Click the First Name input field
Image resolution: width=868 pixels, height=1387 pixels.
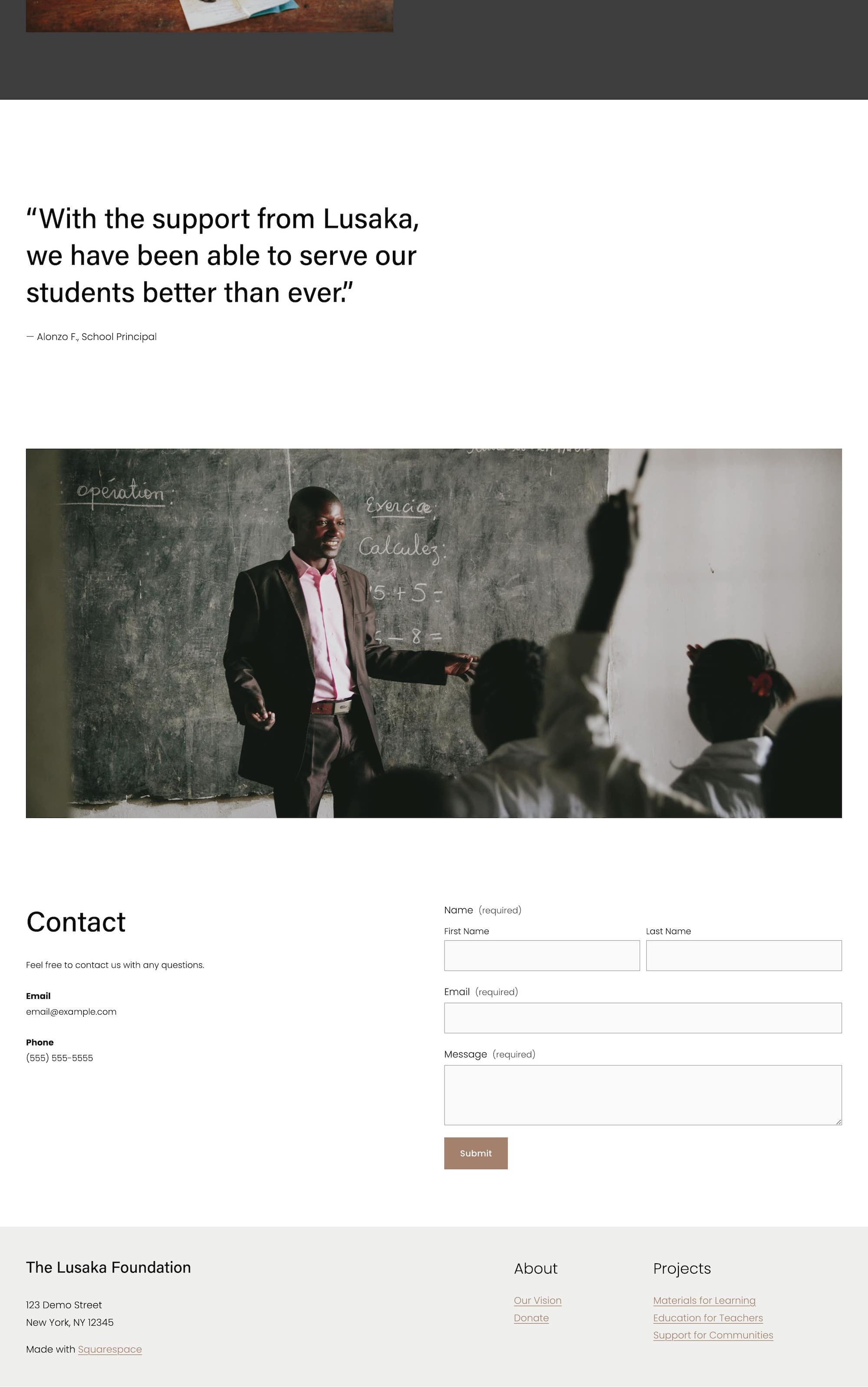tap(541, 955)
